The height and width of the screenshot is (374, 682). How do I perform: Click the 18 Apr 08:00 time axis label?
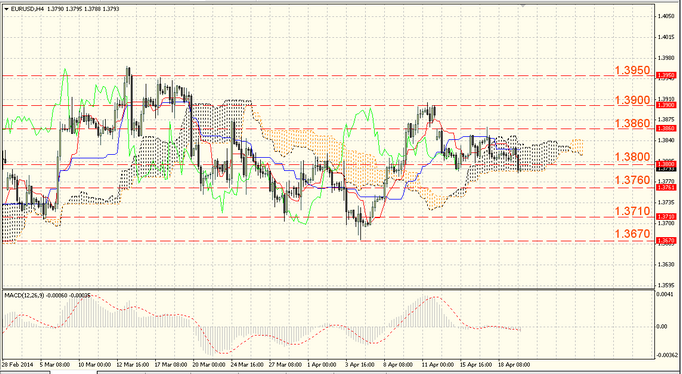tap(514, 364)
